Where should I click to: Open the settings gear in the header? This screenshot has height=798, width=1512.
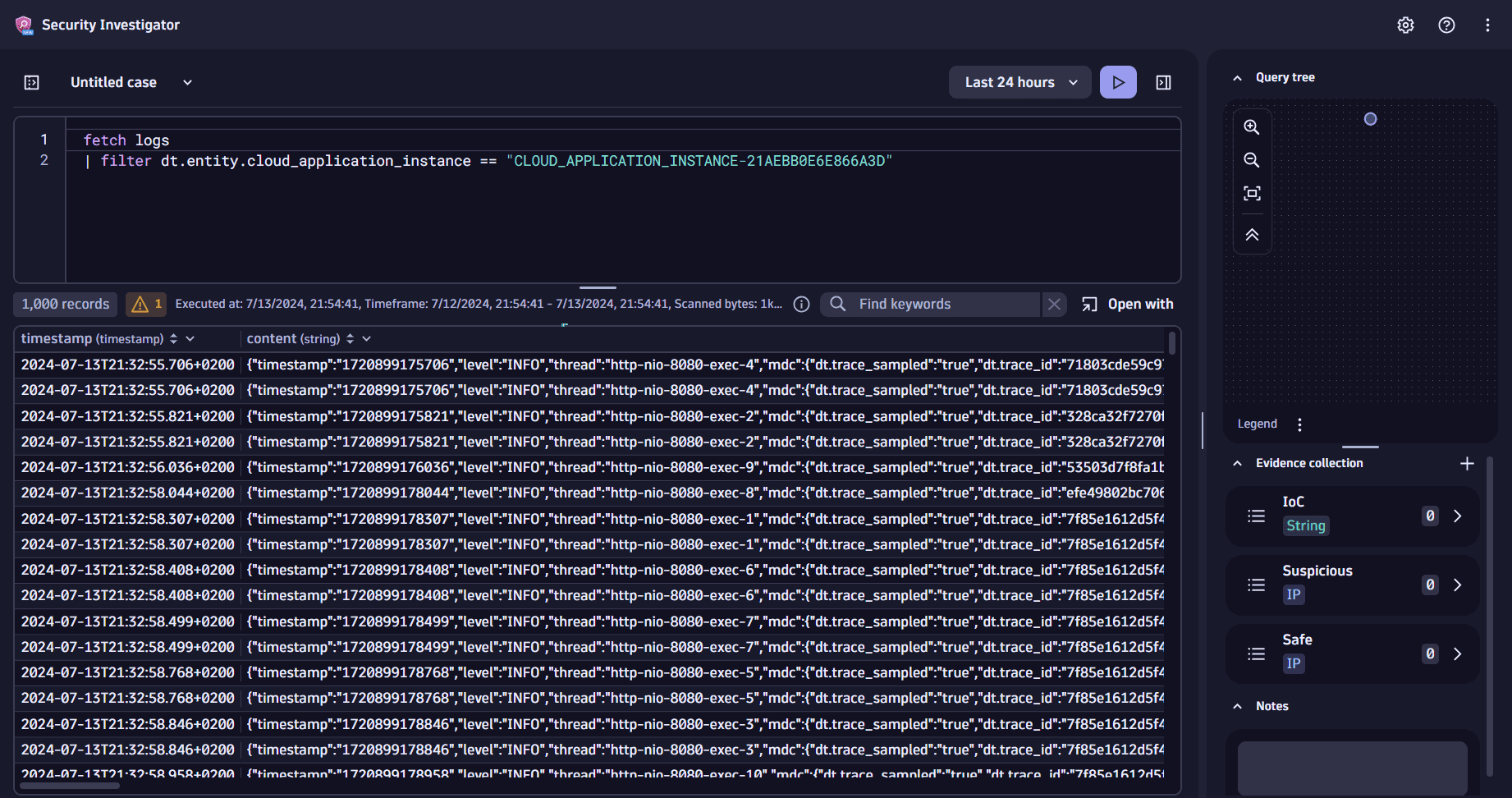(1405, 25)
